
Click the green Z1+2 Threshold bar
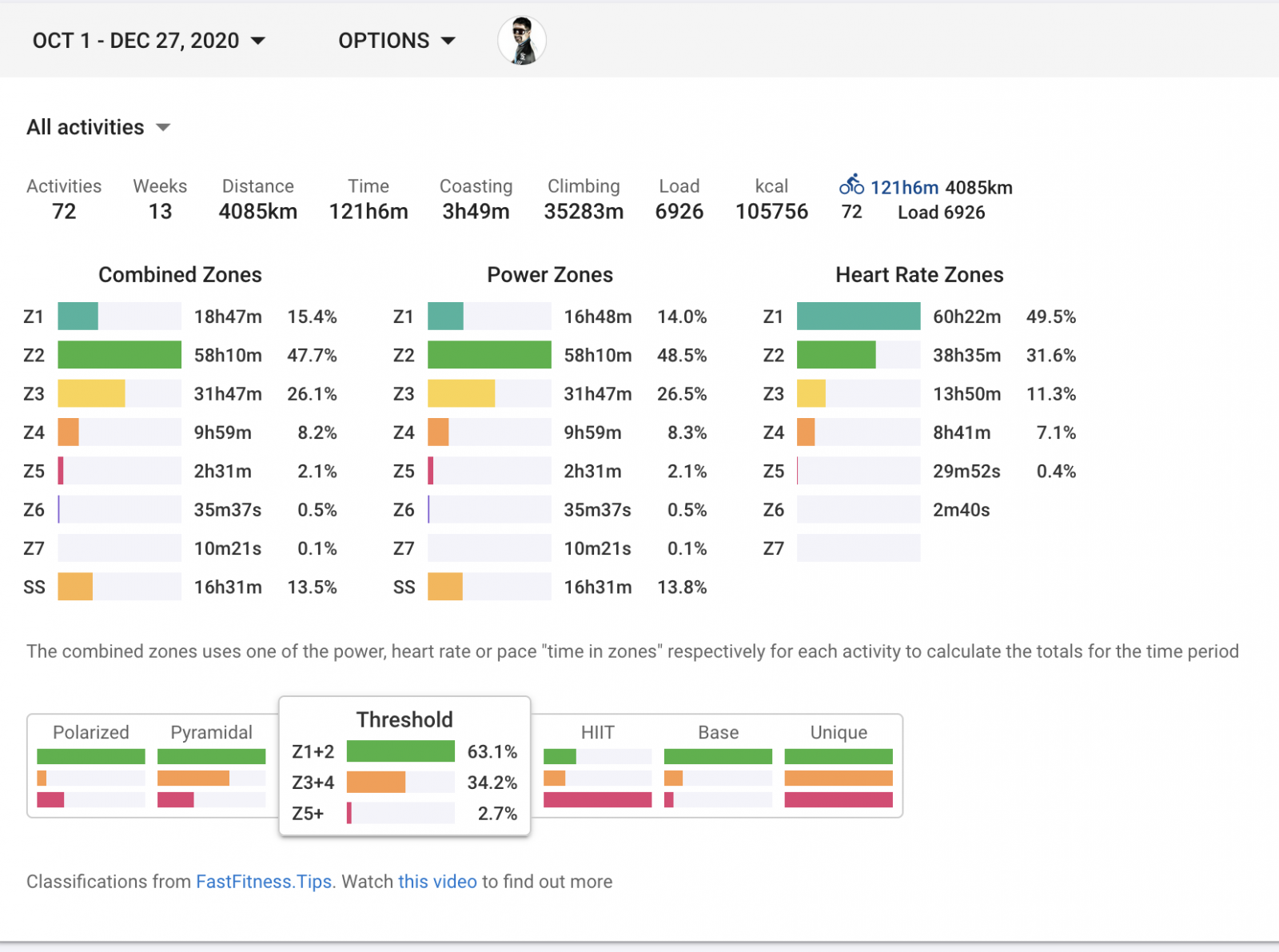click(x=400, y=751)
